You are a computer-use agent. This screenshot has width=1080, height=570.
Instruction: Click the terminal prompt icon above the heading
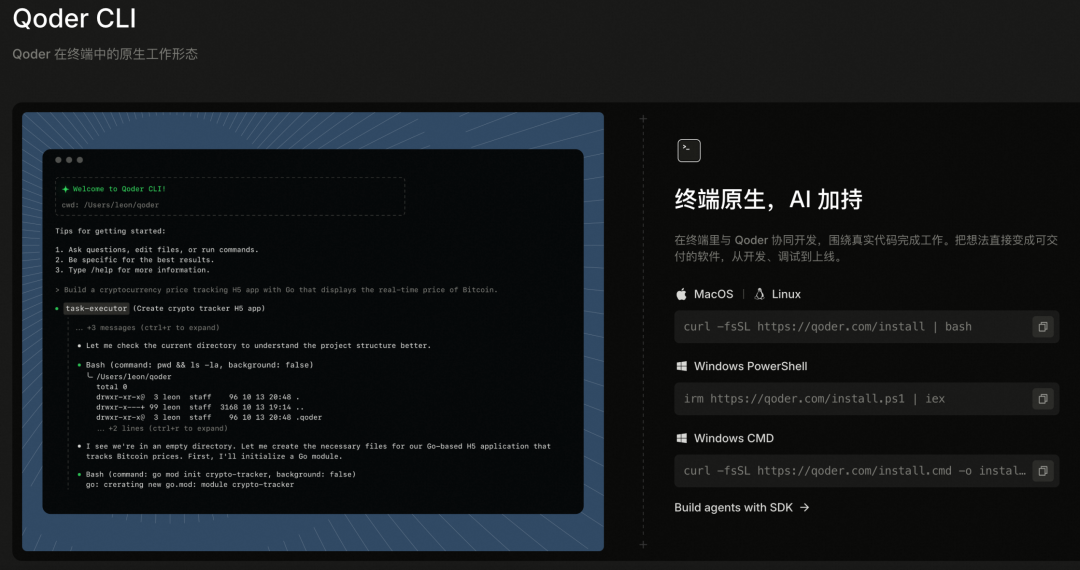(x=689, y=150)
